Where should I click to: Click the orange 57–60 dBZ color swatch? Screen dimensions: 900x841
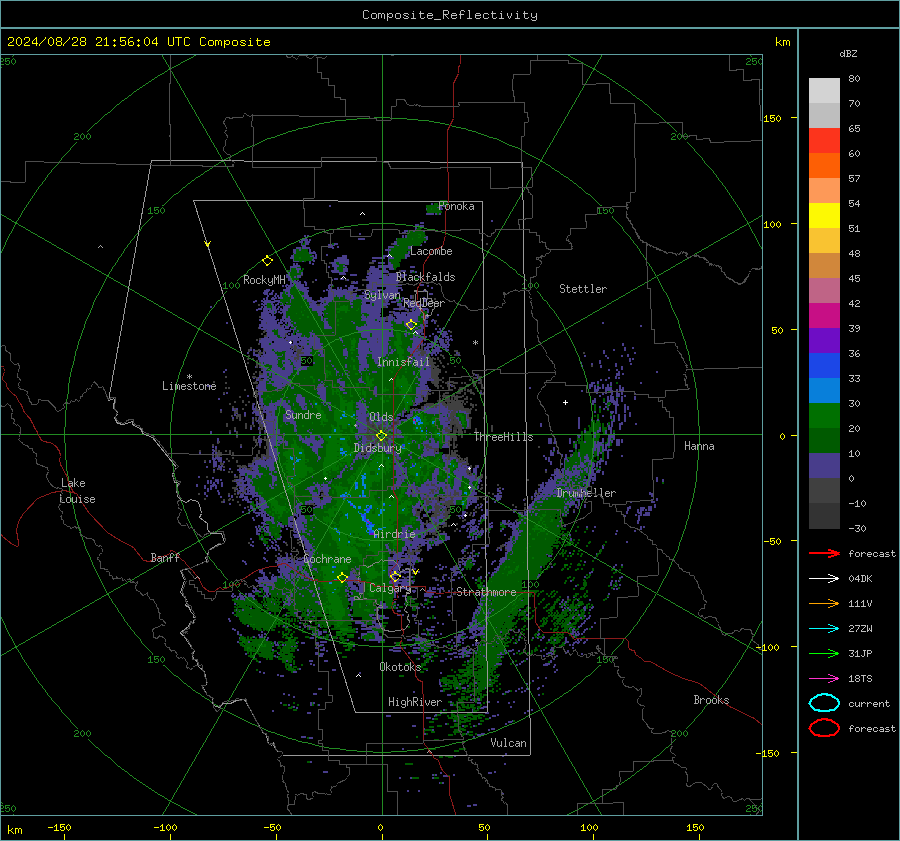824,166
